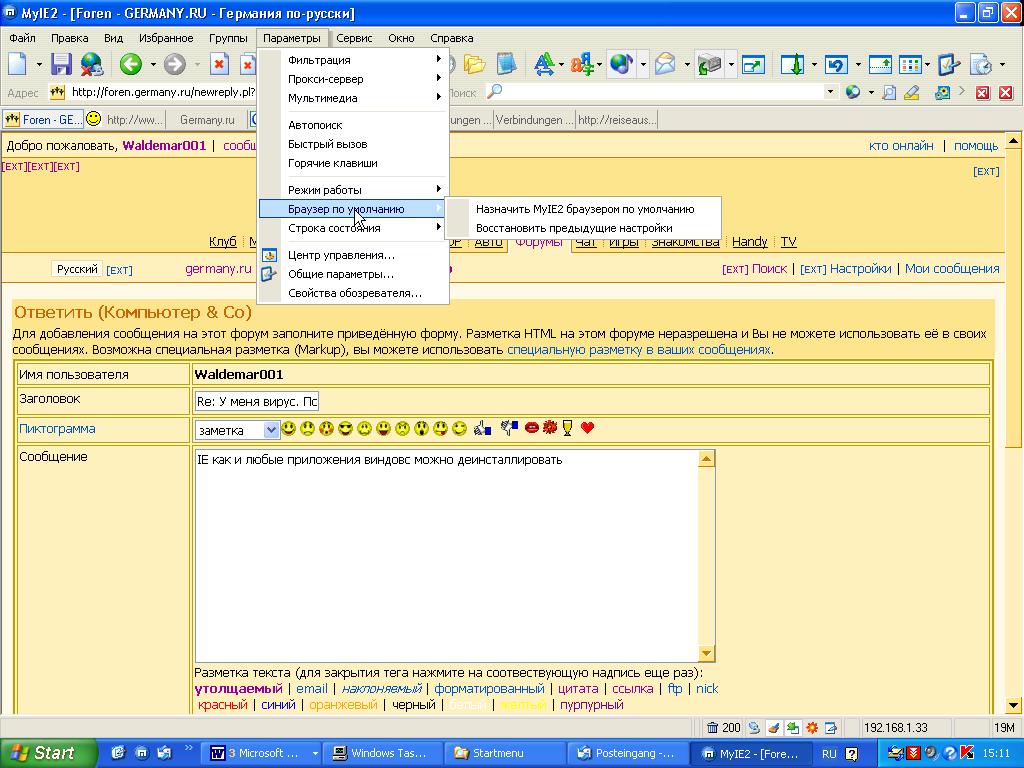Open the Настройки link

click(860, 268)
